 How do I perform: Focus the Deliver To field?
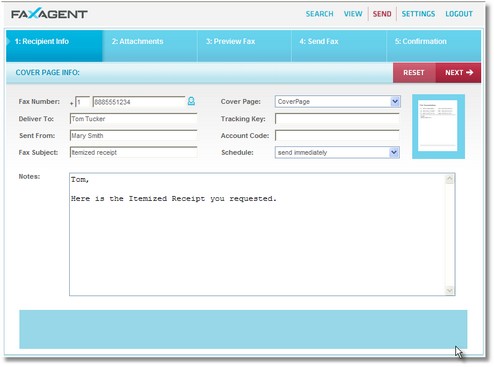coord(133,119)
